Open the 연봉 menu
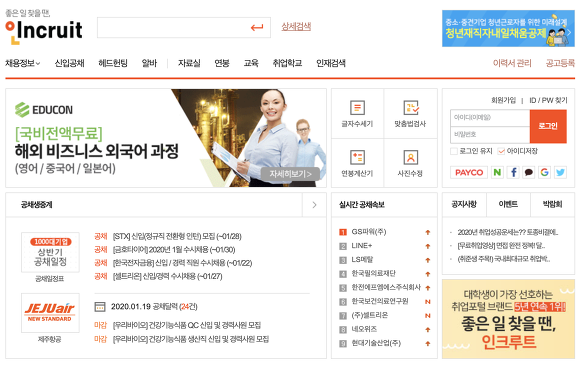 click(x=222, y=63)
